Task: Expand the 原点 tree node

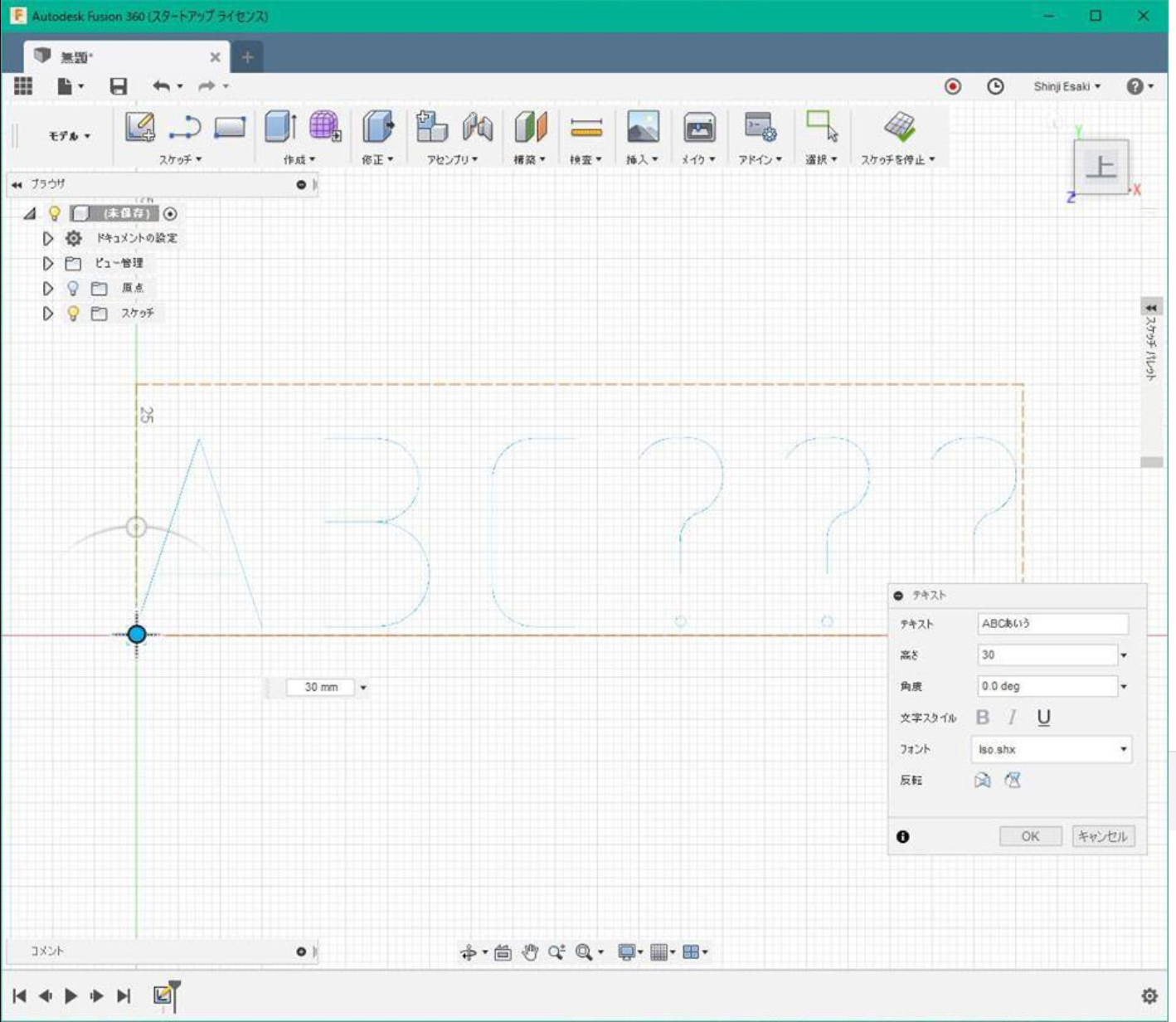Action: pos(48,289)
